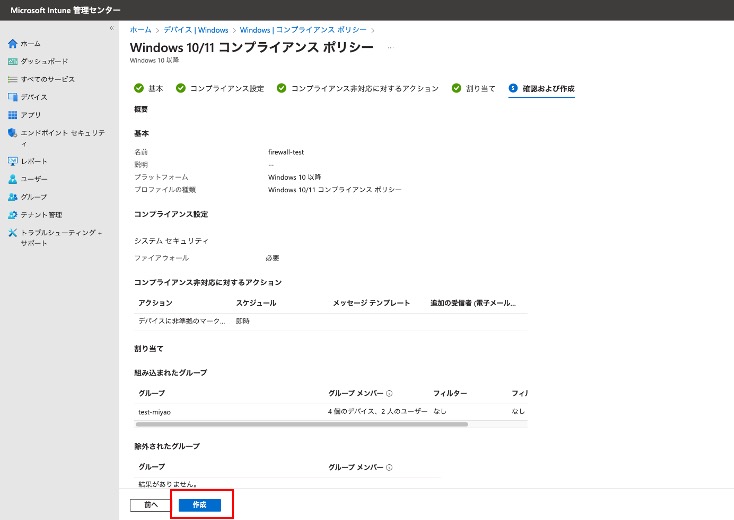Select the test-miyao group row
Screen dimensions: 734x520
pos(330,411)
